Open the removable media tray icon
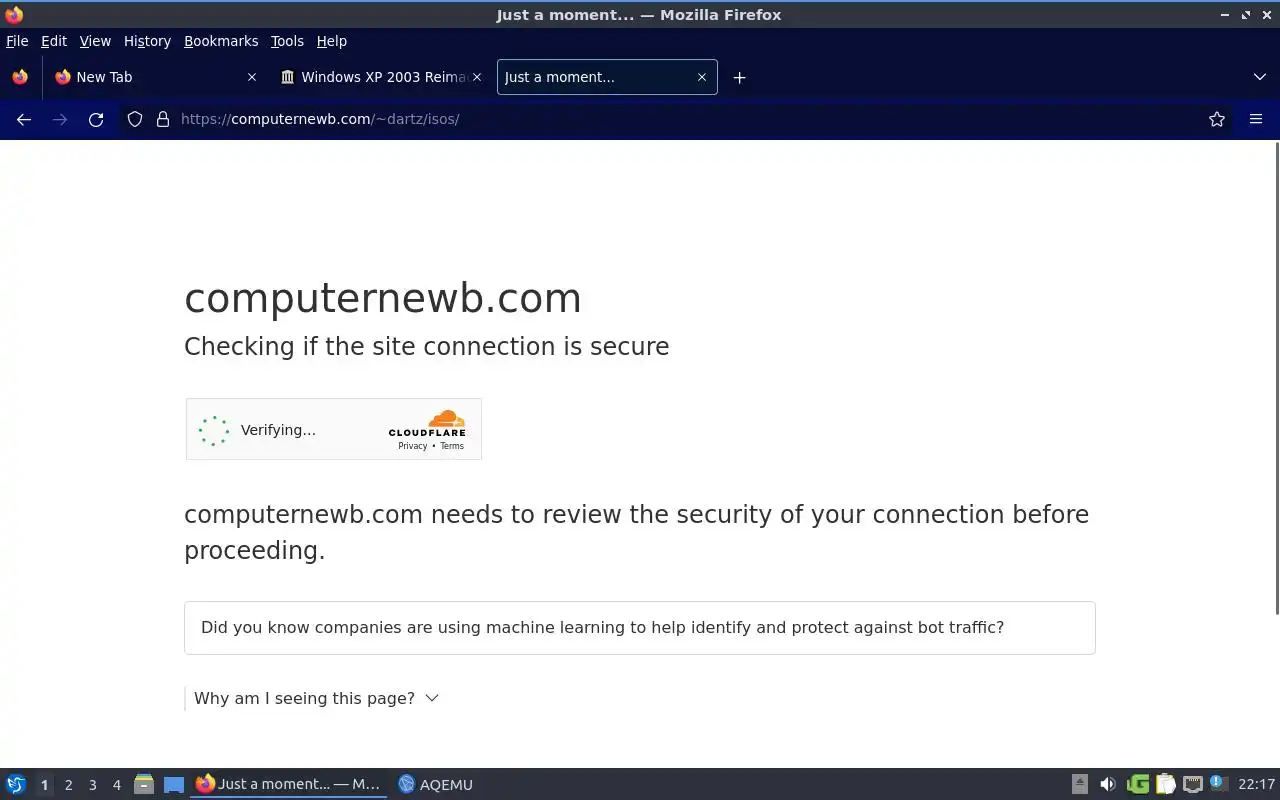 [x=1080, y=785]
